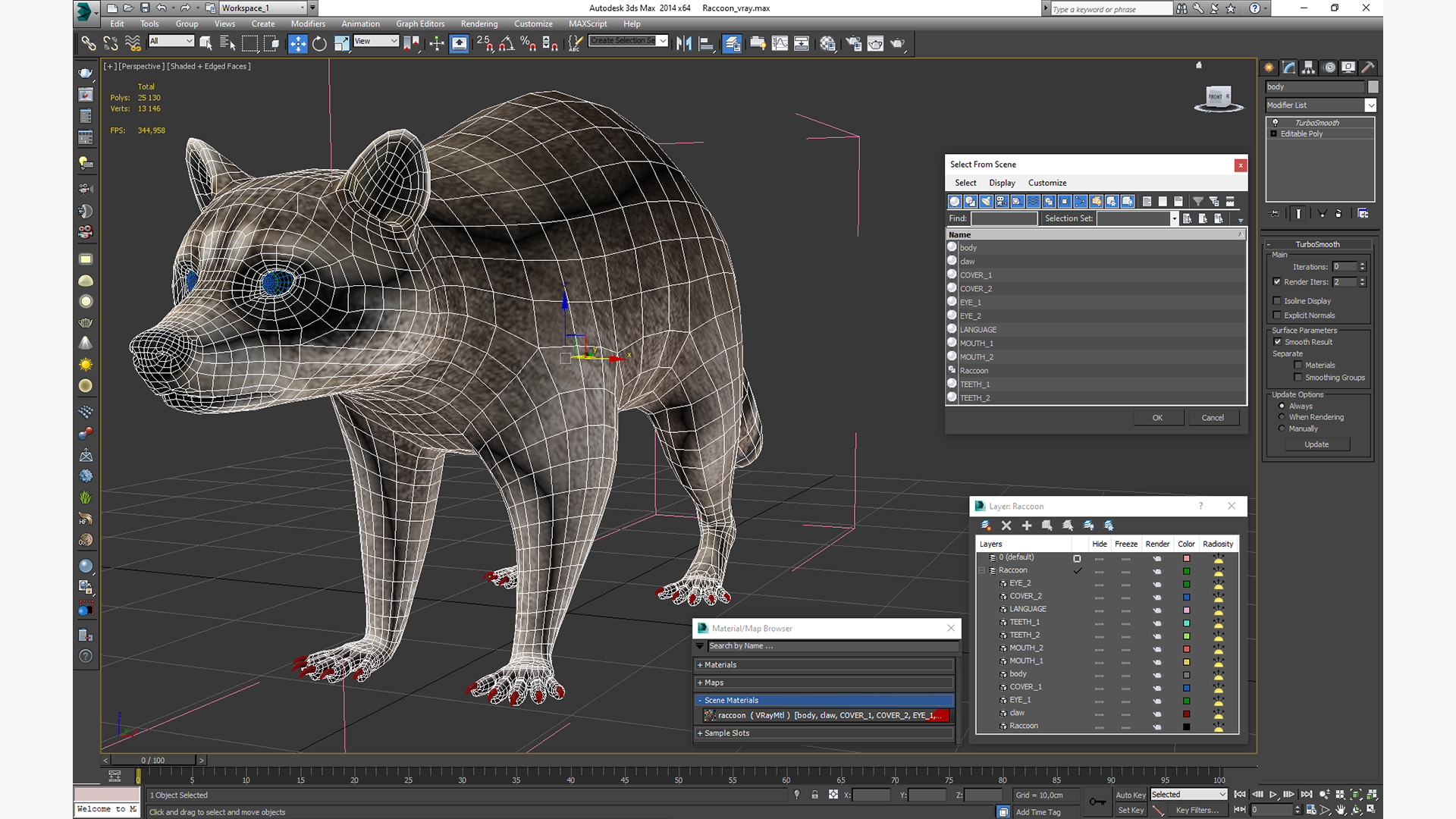
Task: Enable Separate by Materials checkbox
Action: pyautogui.click(x=1298, y=365)
